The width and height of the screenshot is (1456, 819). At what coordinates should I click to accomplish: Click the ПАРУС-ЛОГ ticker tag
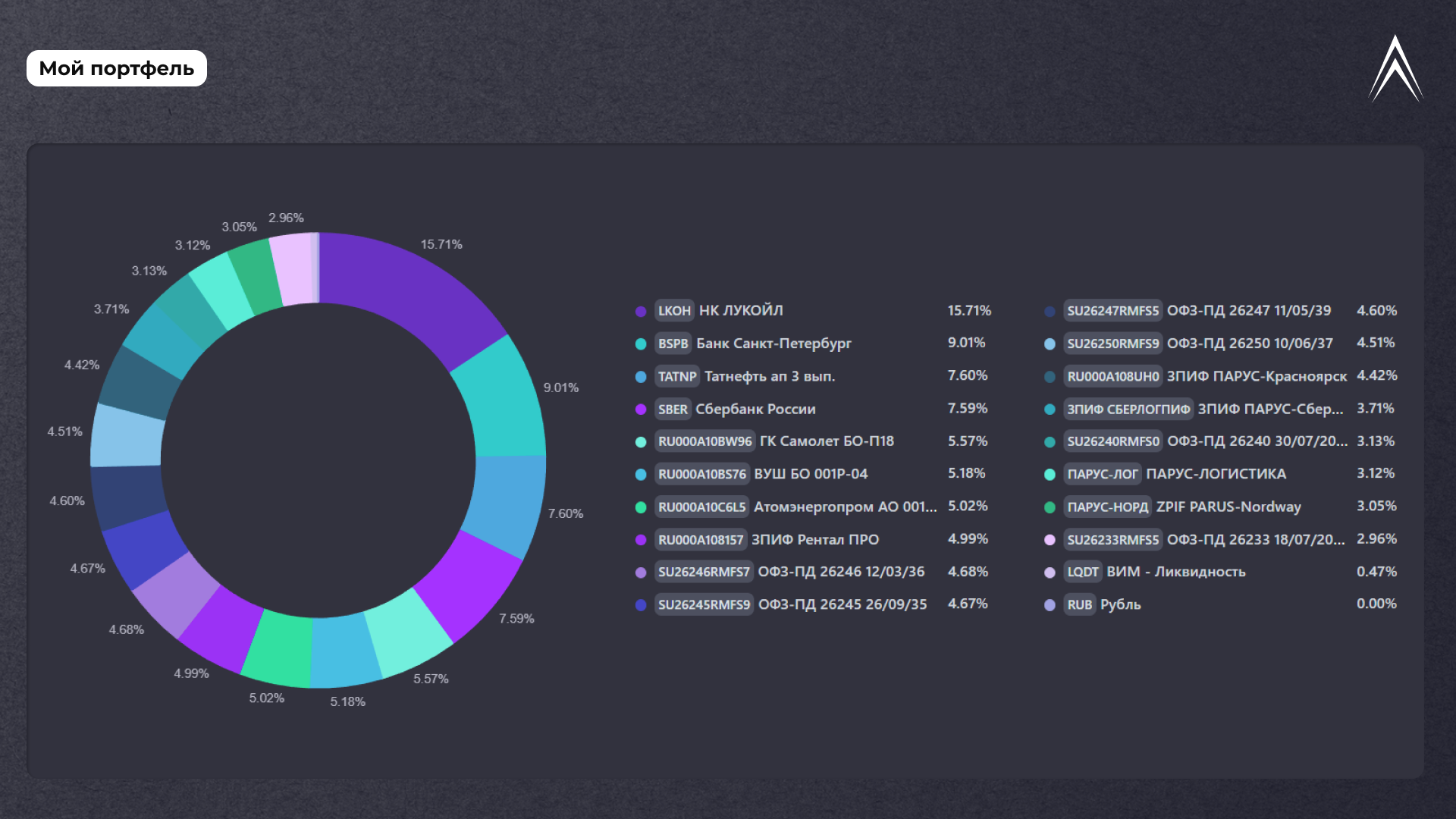pos(1103,474)
